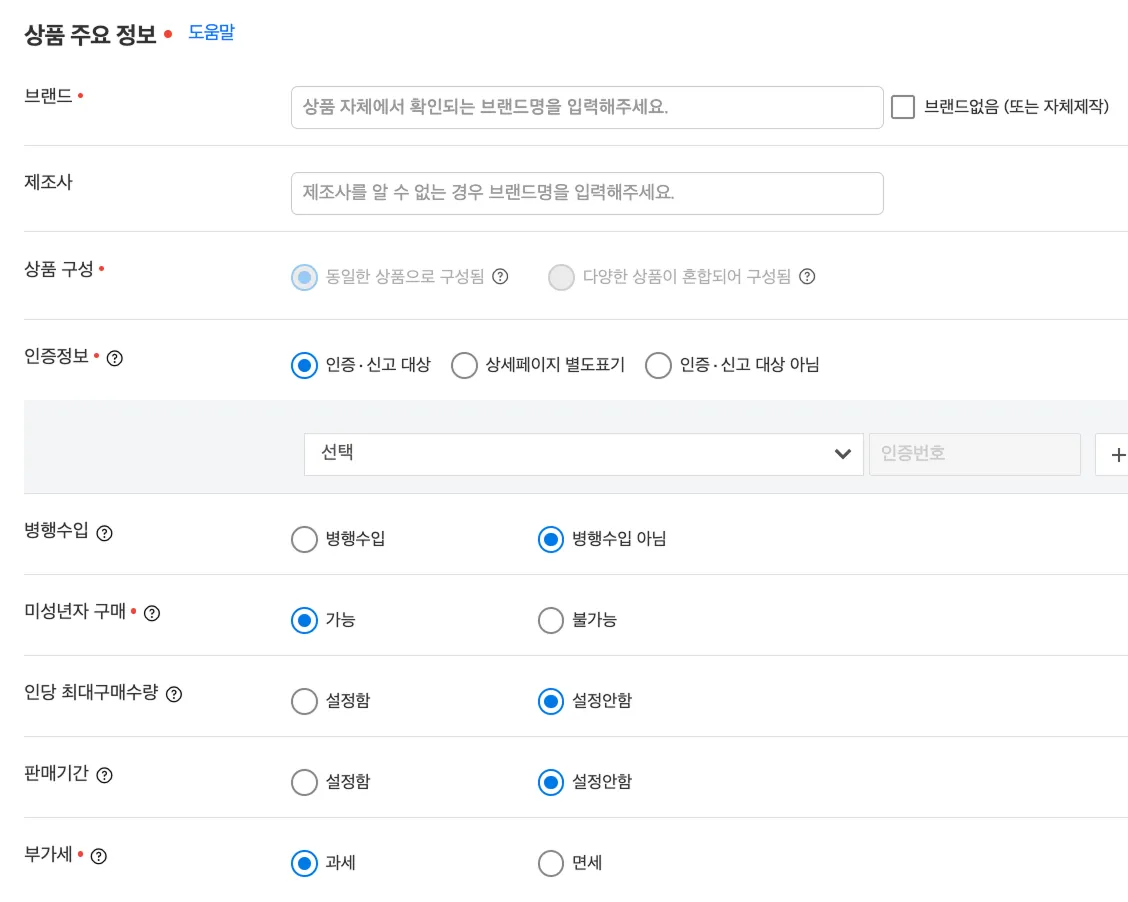Click the 제조사 field label
This screenshot has width=1128, height=902.
(x=48, y=183)
